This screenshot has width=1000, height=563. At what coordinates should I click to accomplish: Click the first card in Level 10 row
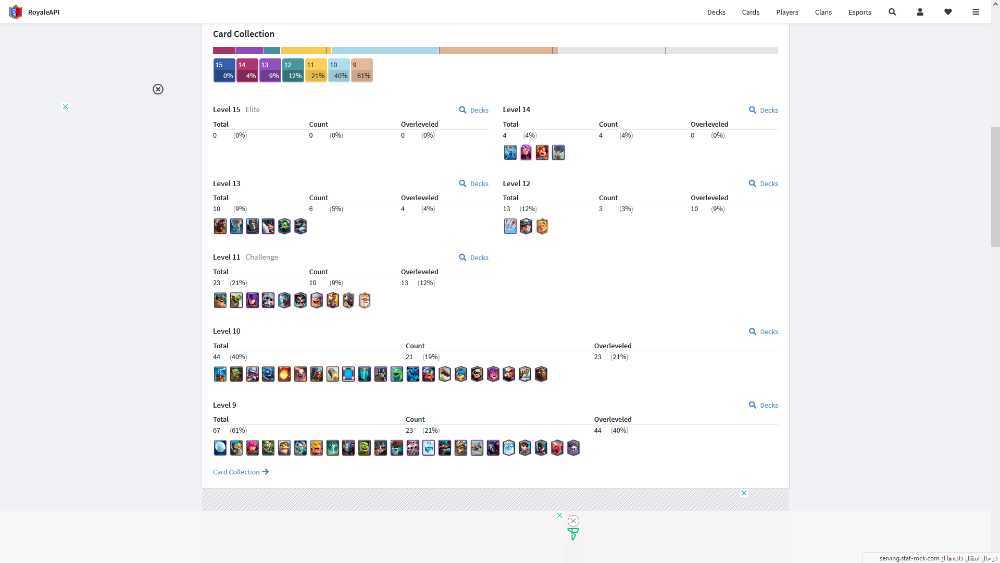pos(220,374)
